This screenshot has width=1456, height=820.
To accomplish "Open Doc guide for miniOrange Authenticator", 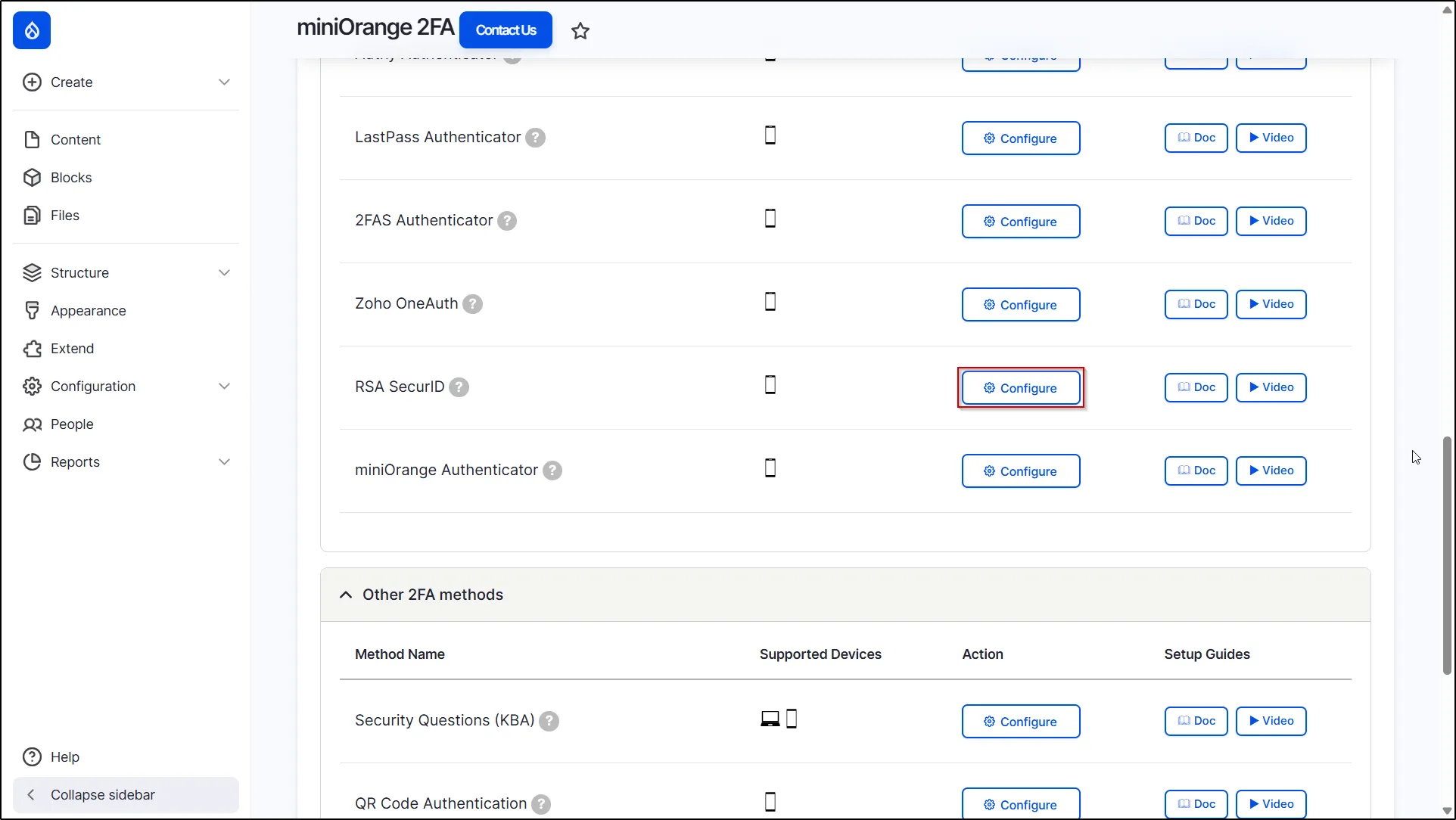I will pos(1196,471).
